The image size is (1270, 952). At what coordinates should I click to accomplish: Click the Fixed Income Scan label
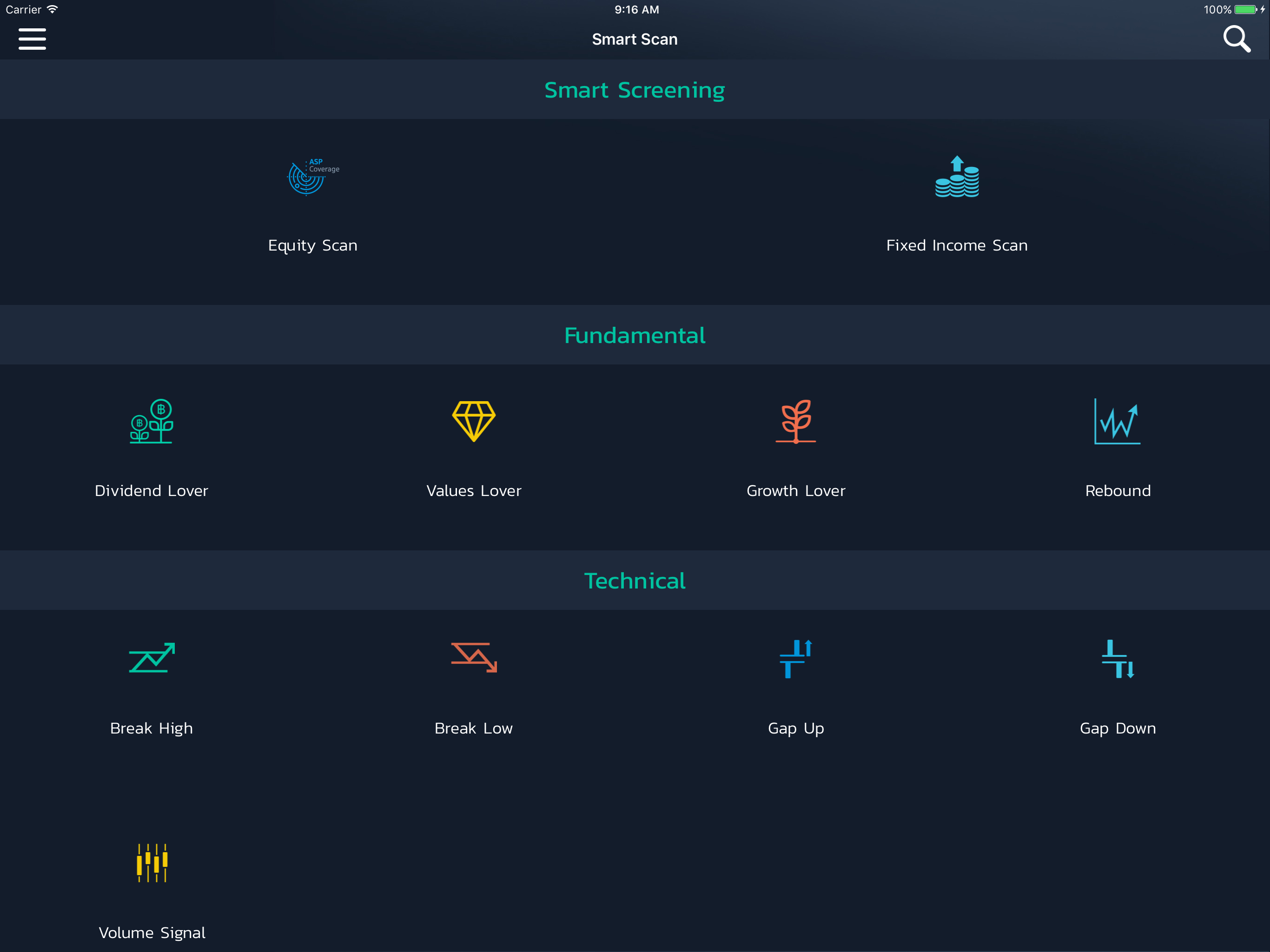click(957, 245)
